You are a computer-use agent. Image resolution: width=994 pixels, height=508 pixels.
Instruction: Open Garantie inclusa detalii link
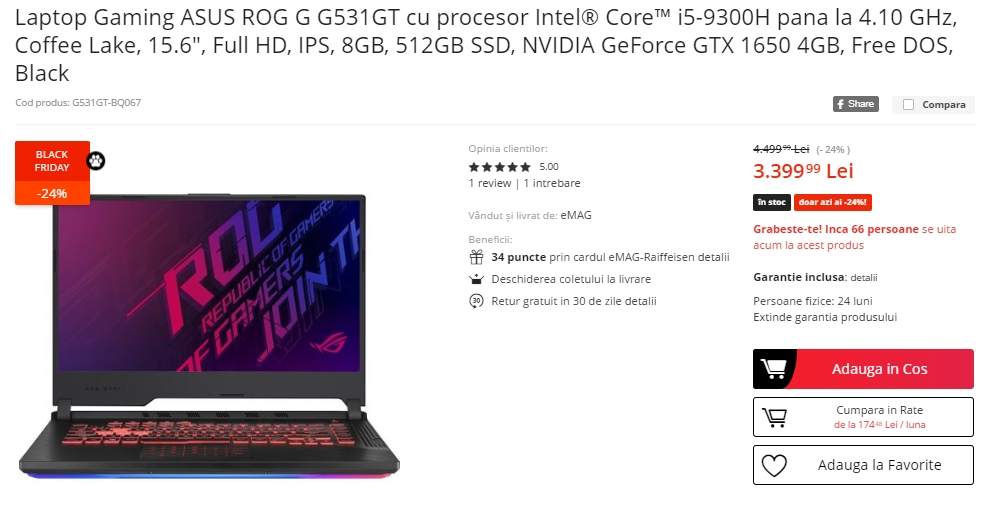click(864, 278)
